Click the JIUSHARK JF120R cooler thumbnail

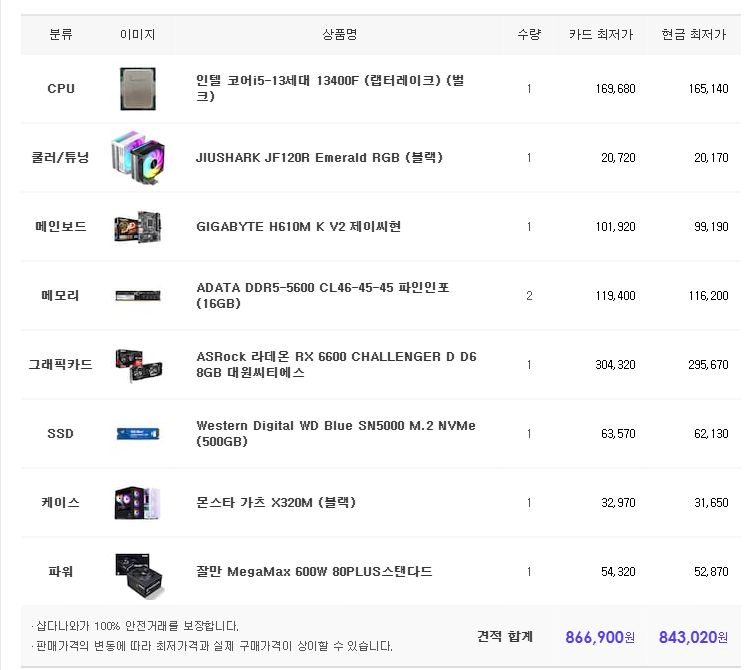138,158
